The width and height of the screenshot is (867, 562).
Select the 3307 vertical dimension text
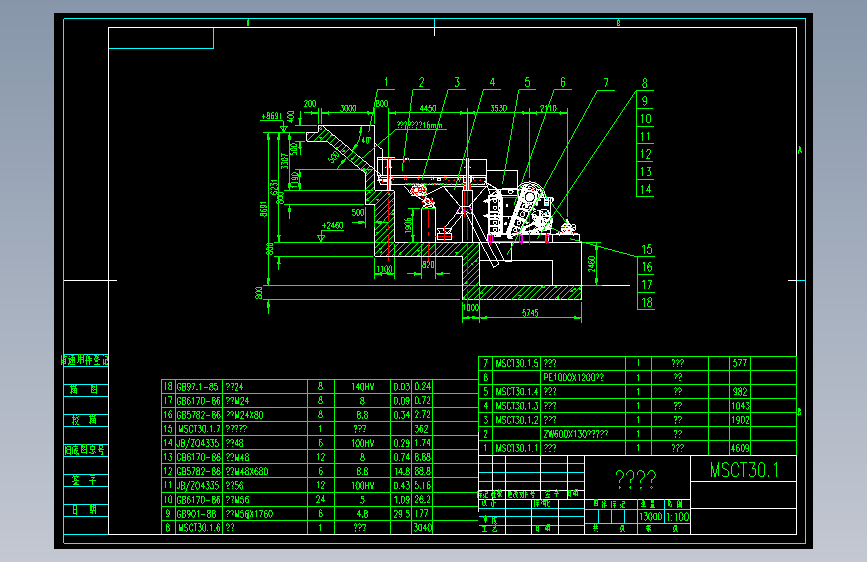[x=284, y=162]
